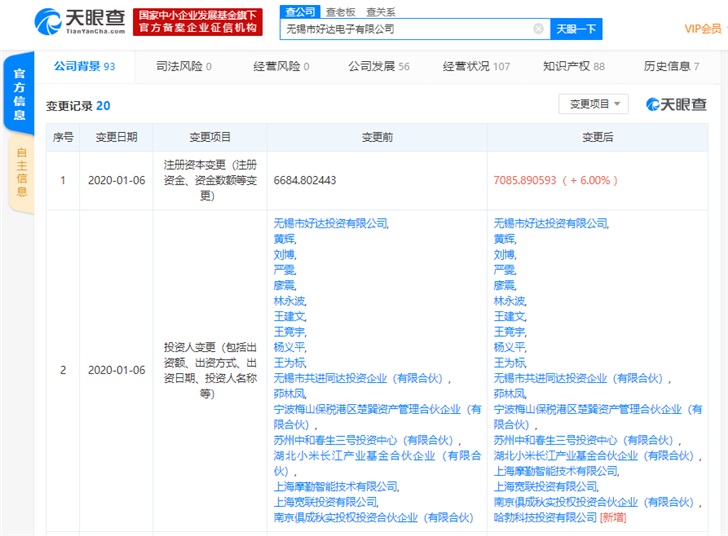Switch to the 查老板 search tab

pyautogui.click(x=340, y=11)
